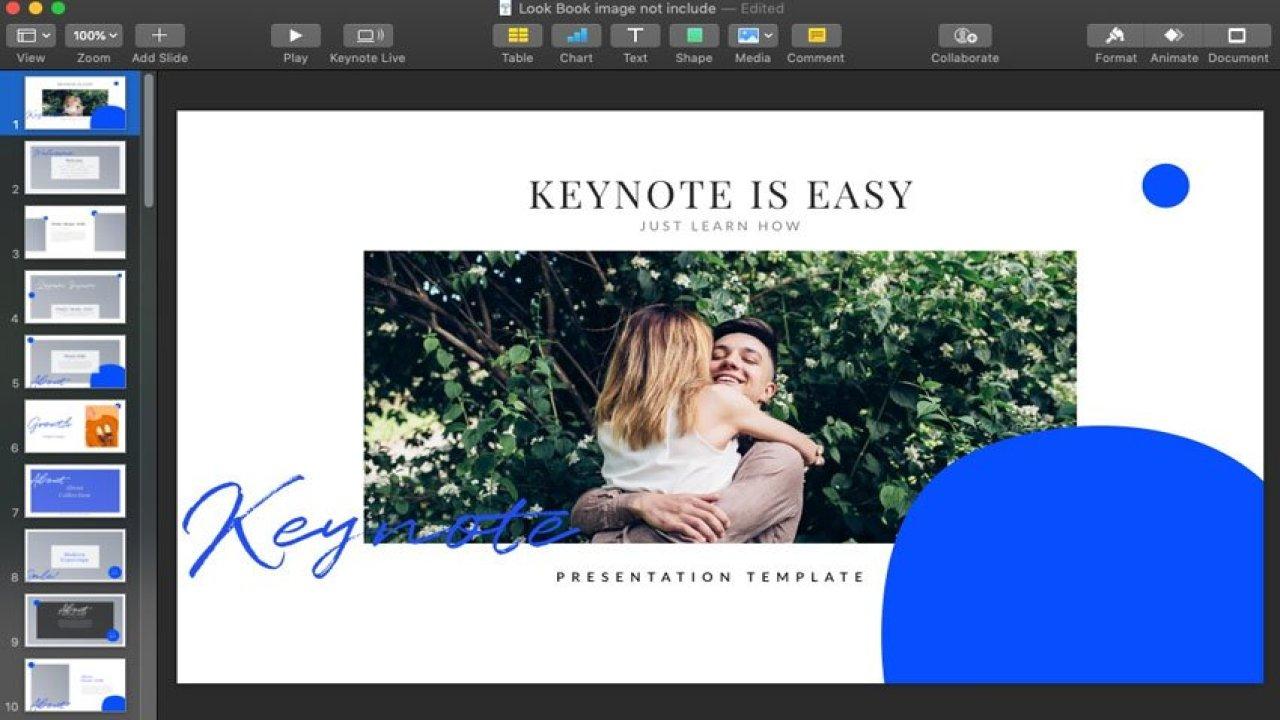Open the View options dropdown

pyautogui.click(x=30, y=34)
